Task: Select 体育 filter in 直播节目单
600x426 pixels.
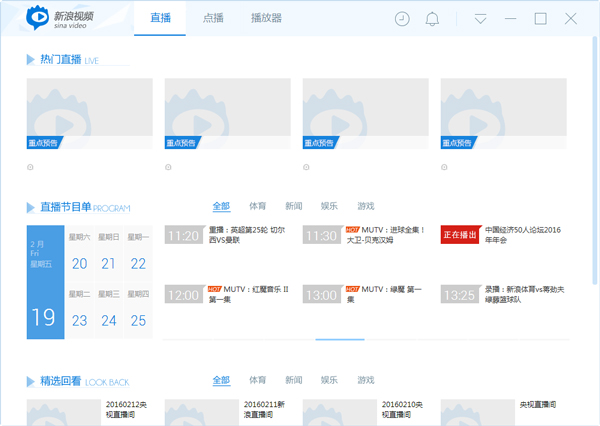Action: tap(258, 206)
